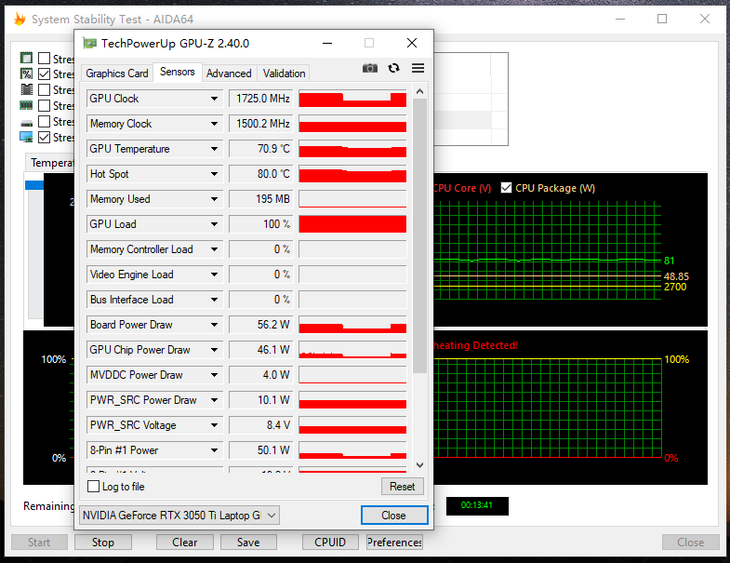Switch to the Graphics Card tab
The height and width of the screenshot is (563, 730).
pyautogui.click(x=117, y=73)
